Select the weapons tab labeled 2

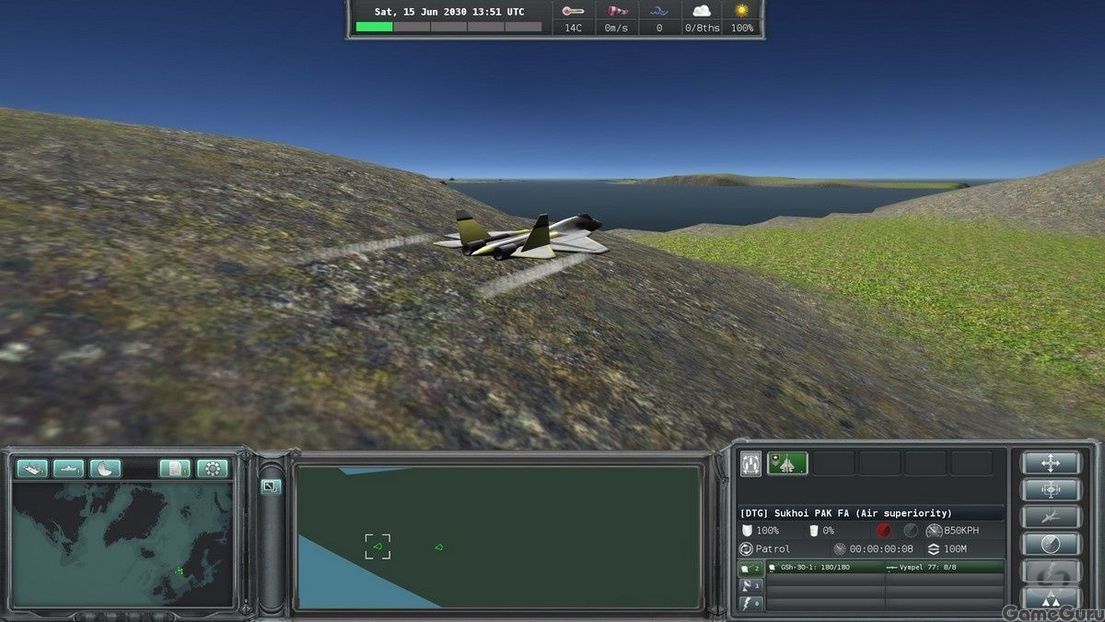[751, 568]
